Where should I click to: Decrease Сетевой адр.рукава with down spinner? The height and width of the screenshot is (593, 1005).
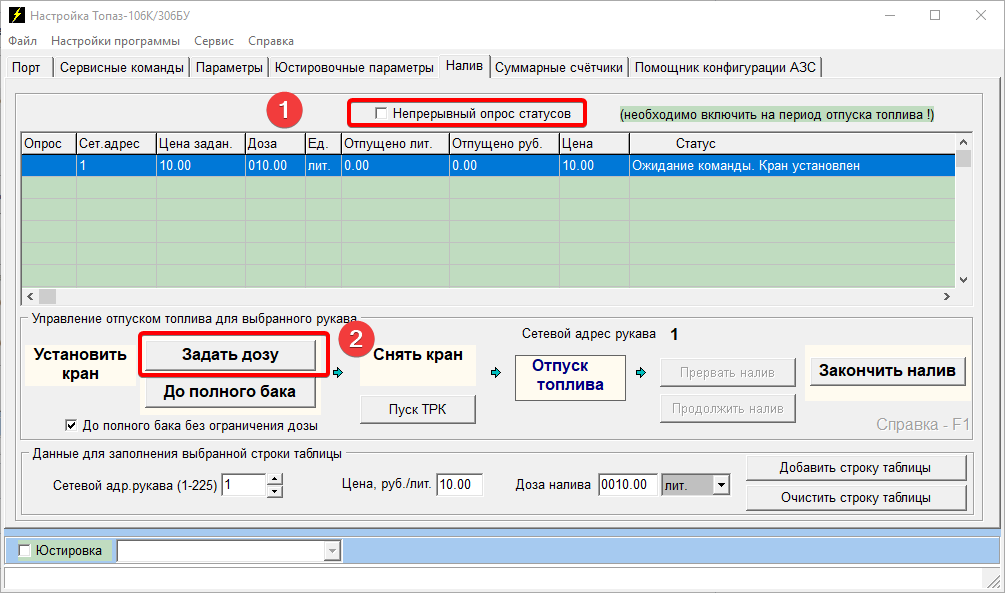[274, 492]
